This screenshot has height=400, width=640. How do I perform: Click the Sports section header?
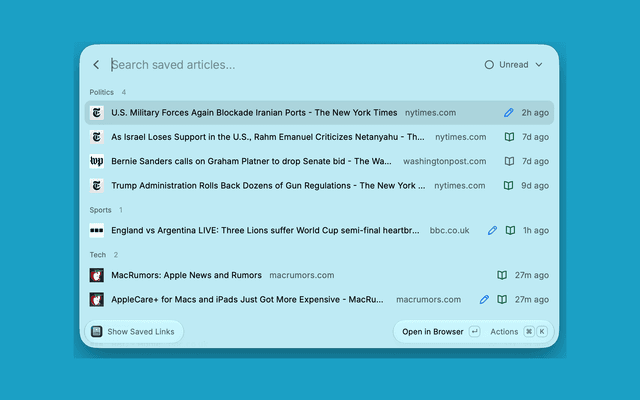coord(100,210)
